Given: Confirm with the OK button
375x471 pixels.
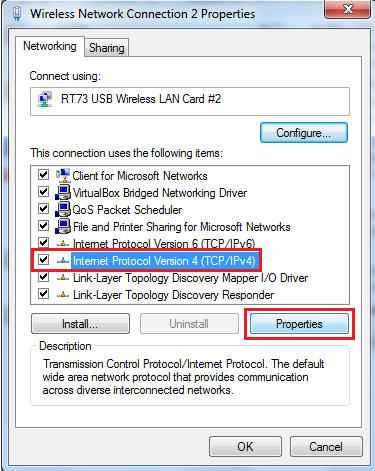Looking at the screenshot, I should click(245, 447).
